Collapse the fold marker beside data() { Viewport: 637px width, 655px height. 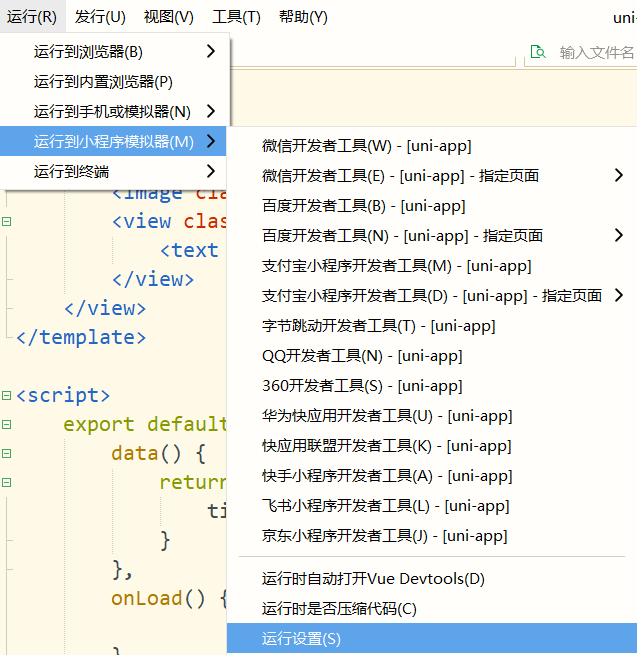click(6, 453)
